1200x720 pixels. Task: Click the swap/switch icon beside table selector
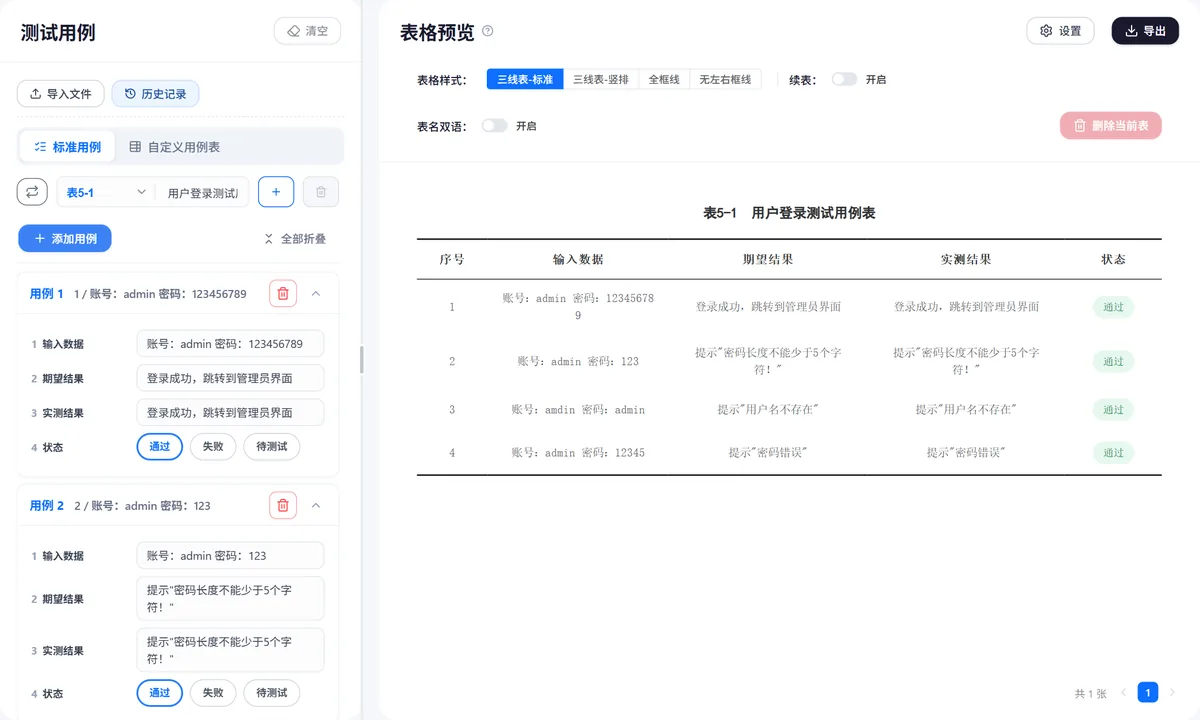[32, 192]
